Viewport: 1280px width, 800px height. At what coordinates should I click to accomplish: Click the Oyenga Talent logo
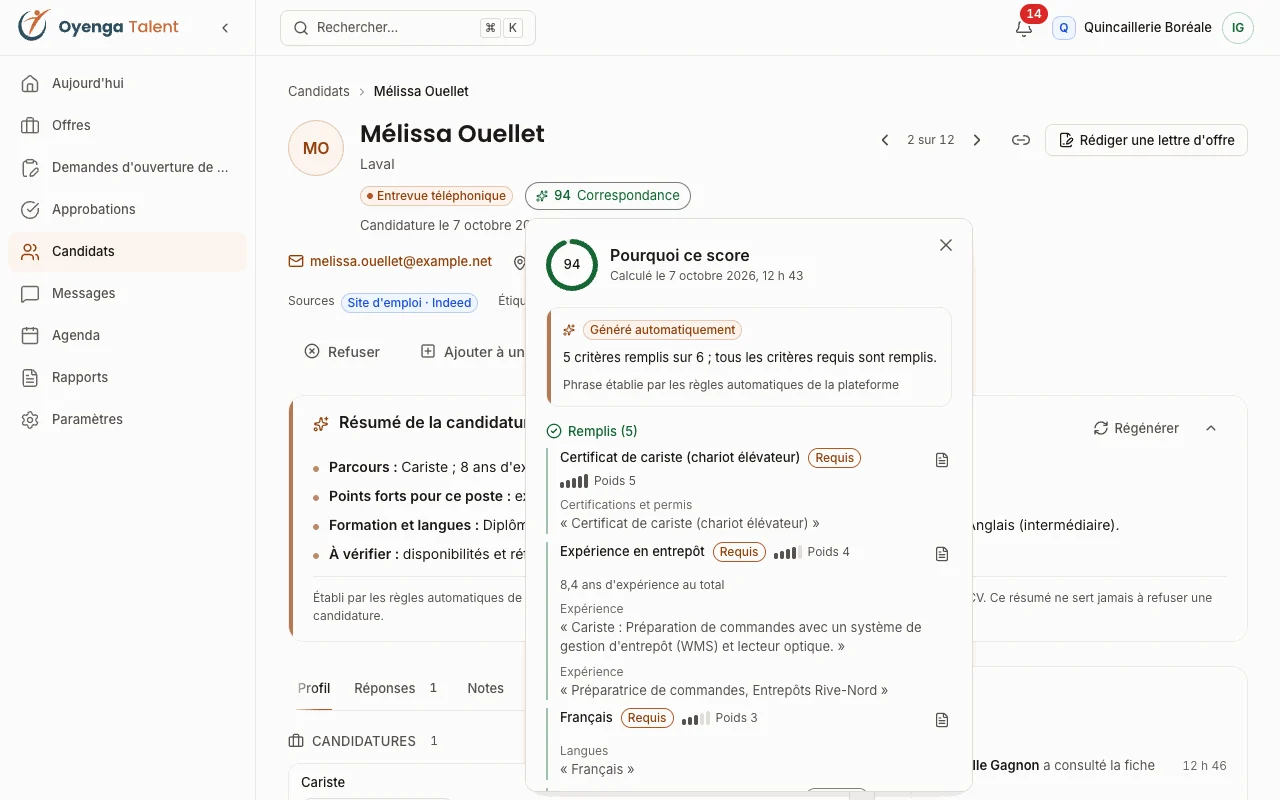98,27
